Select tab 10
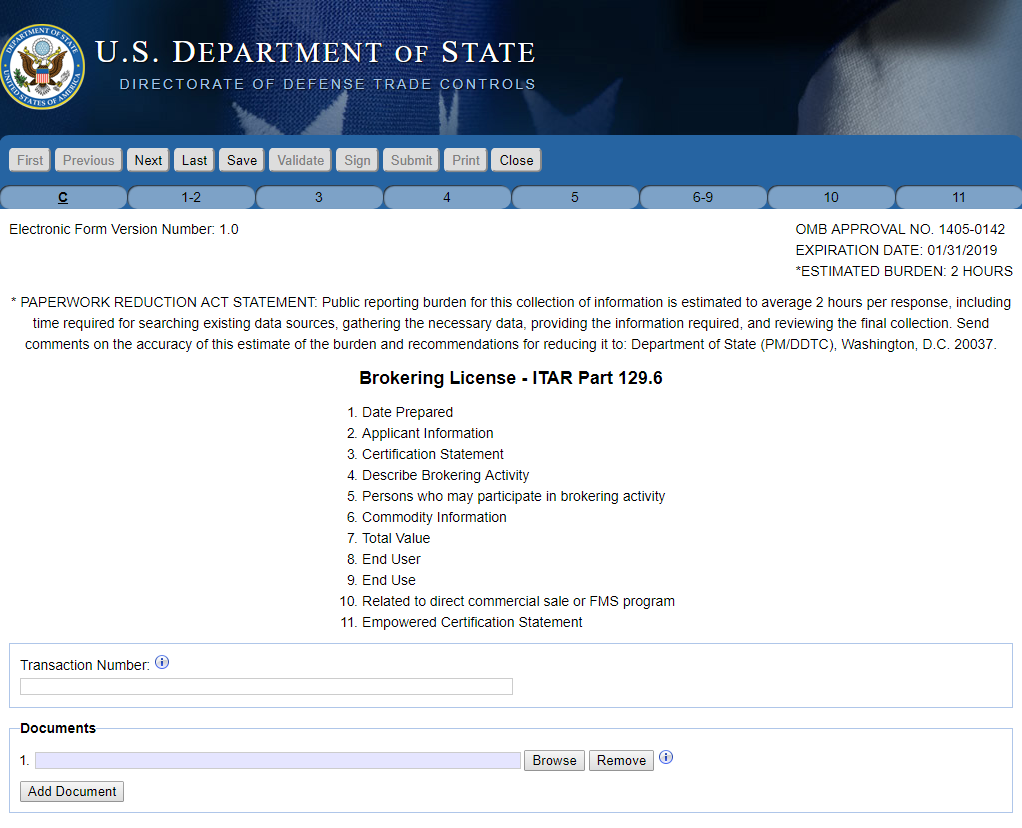1022x828 pixels. (x=831, y=198)
